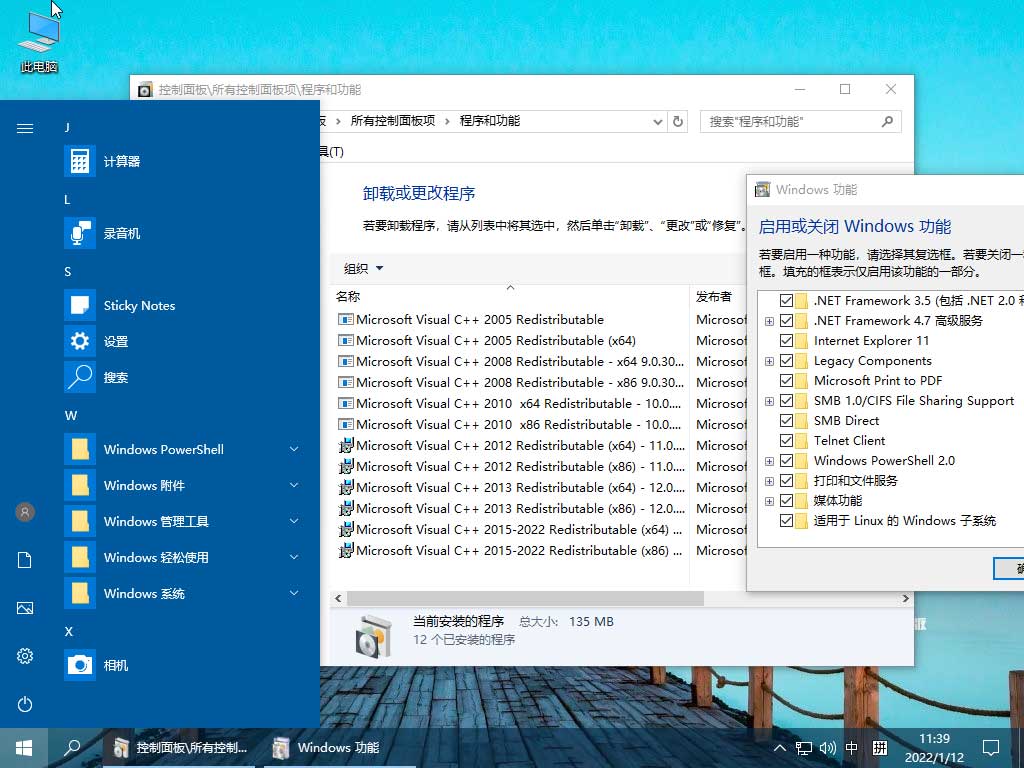
Task: Click the taskbar search magnifier icon
Action: (72, 748)
